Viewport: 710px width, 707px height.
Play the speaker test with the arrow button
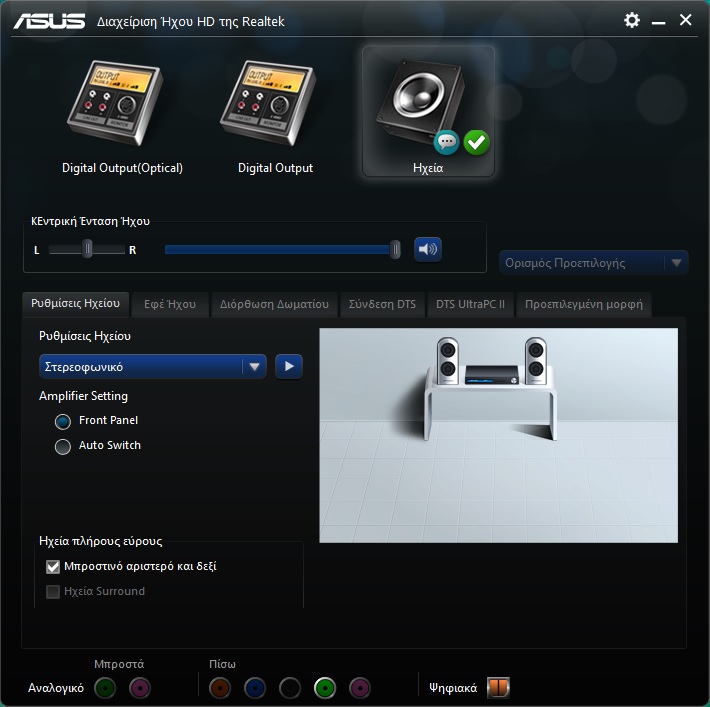point(289,366)
